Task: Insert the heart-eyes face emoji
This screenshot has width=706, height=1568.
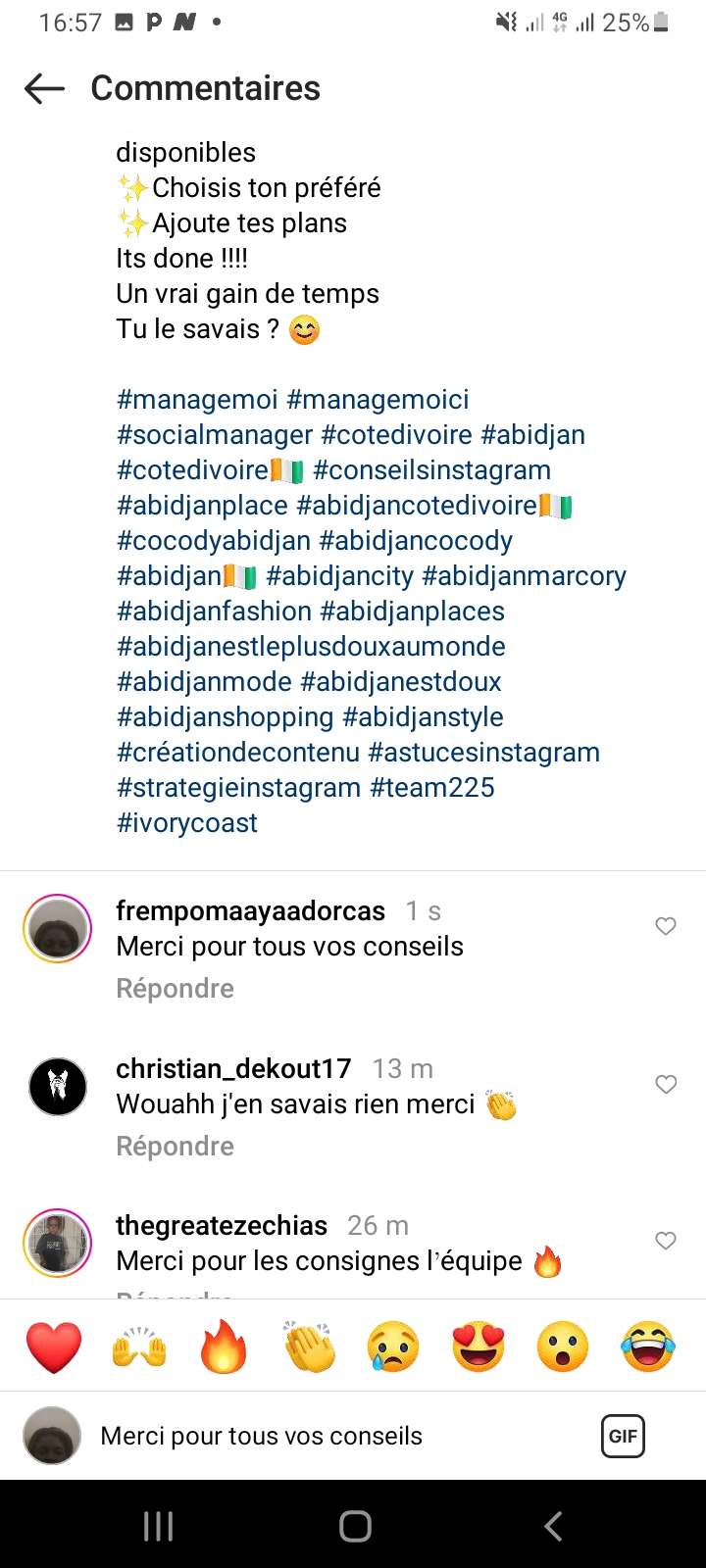Action: pyautogui.click(x=479, y=1347)
